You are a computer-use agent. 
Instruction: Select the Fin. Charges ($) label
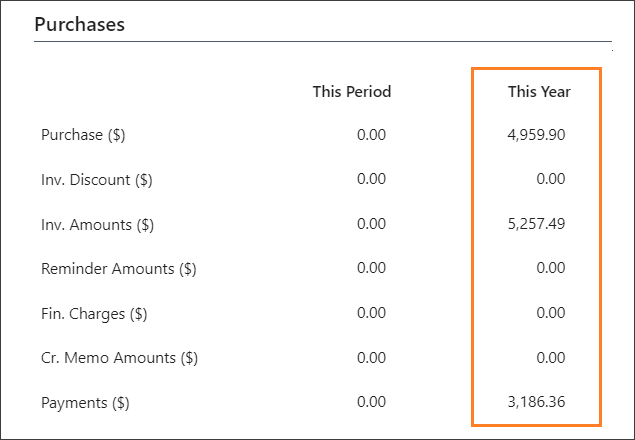point(94,314)
